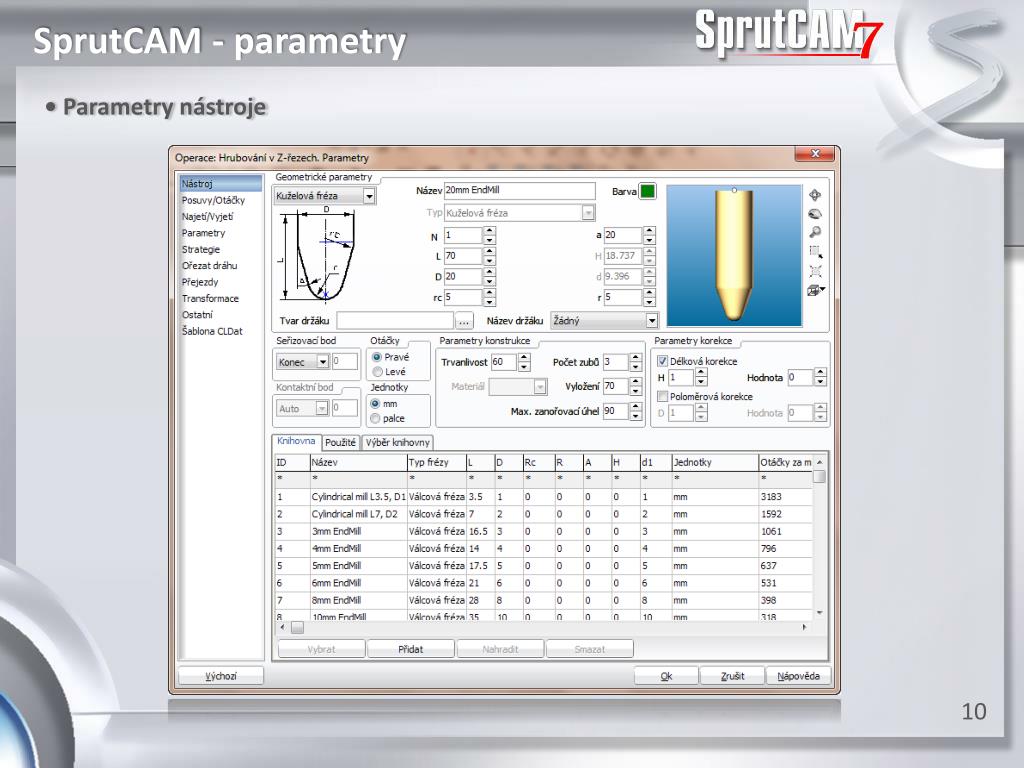Viewport: 1024px width, 768px height.
Task: Select Strategie in the left list
Action: click(x=200, y=249)
